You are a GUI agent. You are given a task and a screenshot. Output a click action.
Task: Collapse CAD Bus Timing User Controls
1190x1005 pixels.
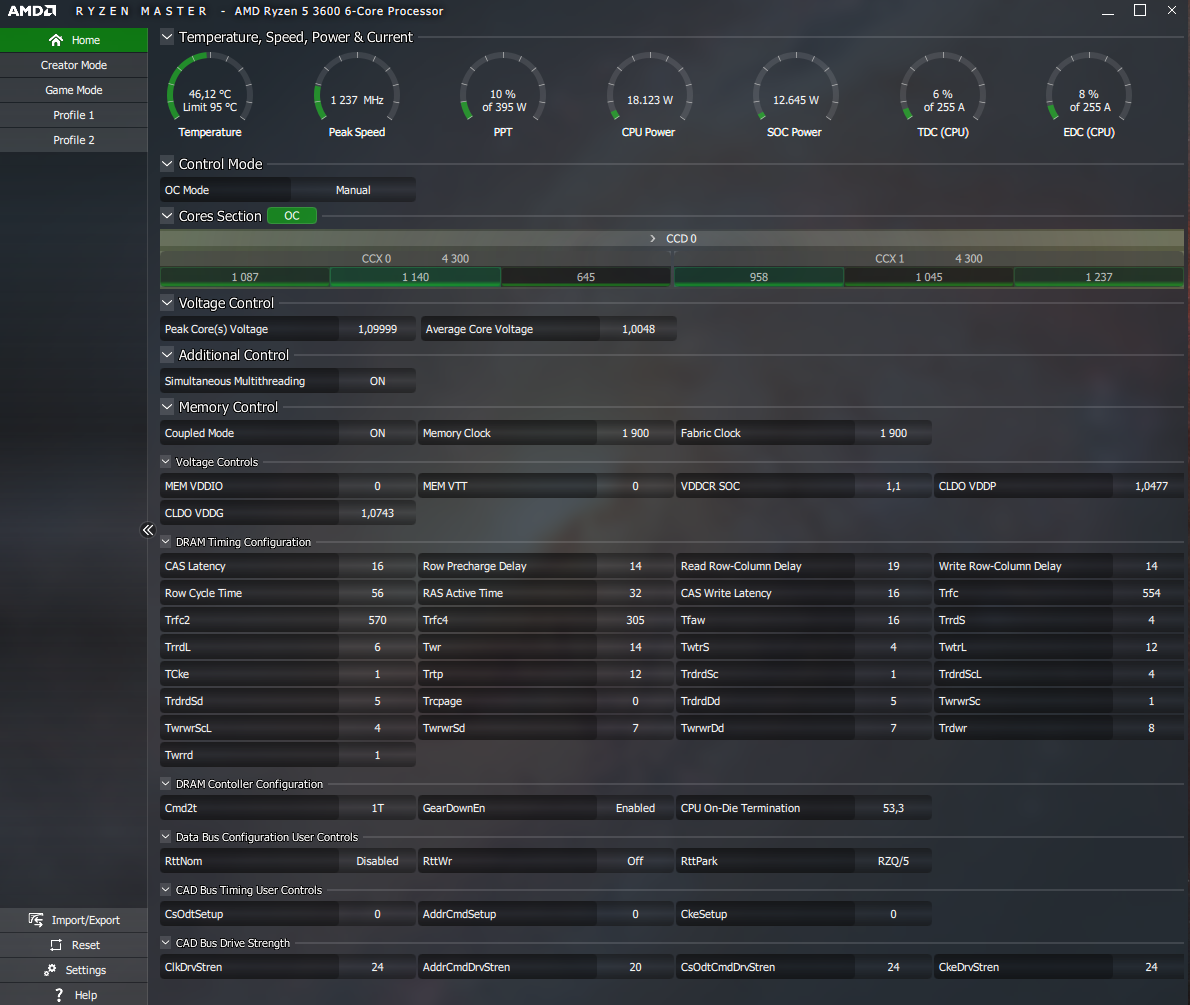click(165, 890)
